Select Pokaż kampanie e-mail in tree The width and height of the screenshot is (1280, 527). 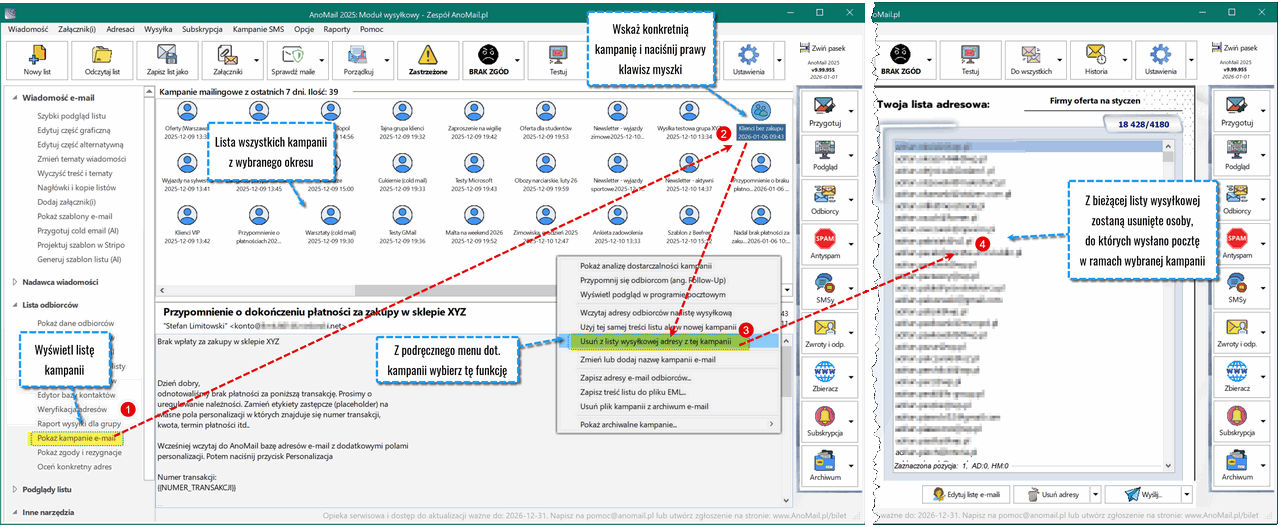[76, 438]
